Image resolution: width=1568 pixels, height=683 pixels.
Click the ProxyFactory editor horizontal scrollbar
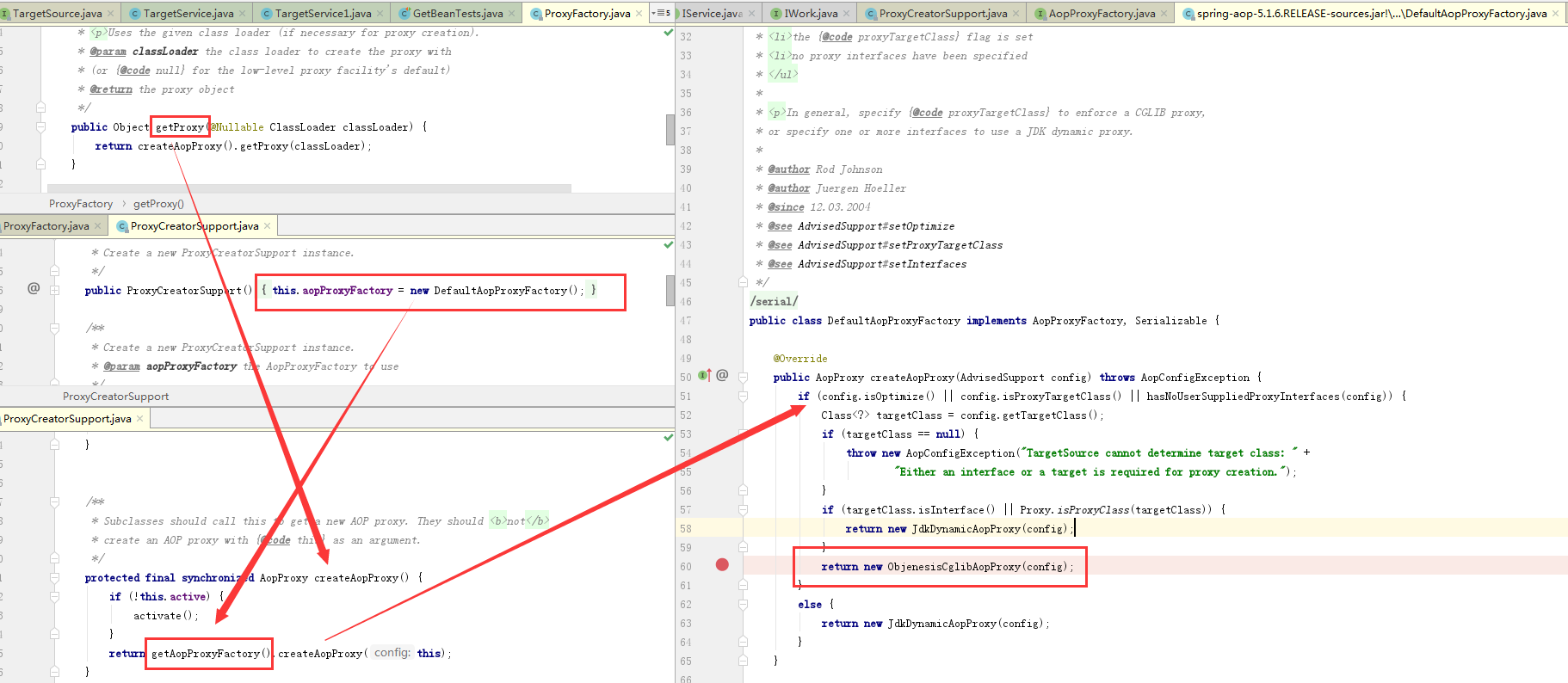pyautogui.click(x=309, y=188)
